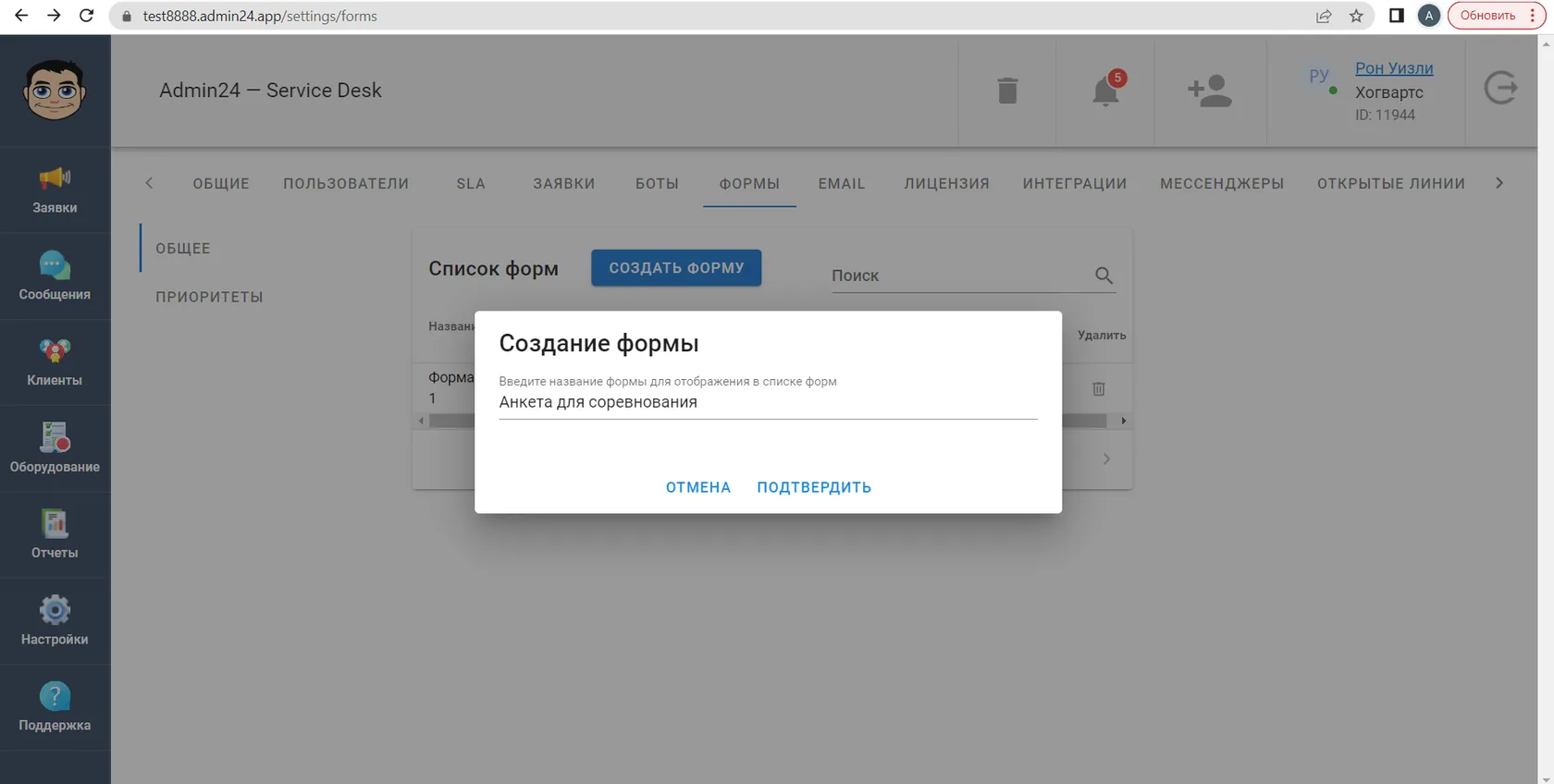1554x784 pixels.
Task: Click the logout icon in header
Action: (x=1500, y=89)
